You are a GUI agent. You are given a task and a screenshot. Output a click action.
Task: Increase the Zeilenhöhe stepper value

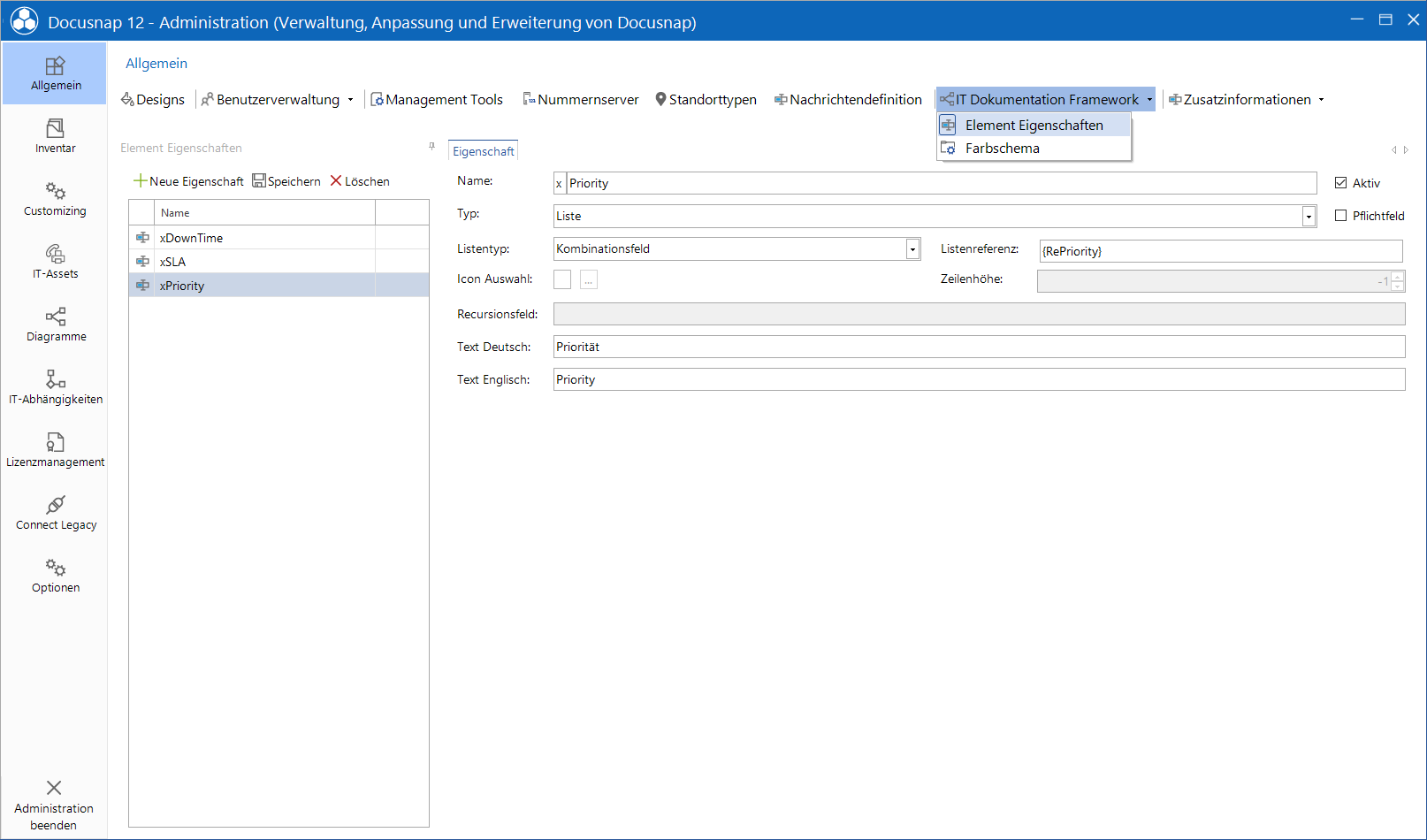click(1397, 277)
